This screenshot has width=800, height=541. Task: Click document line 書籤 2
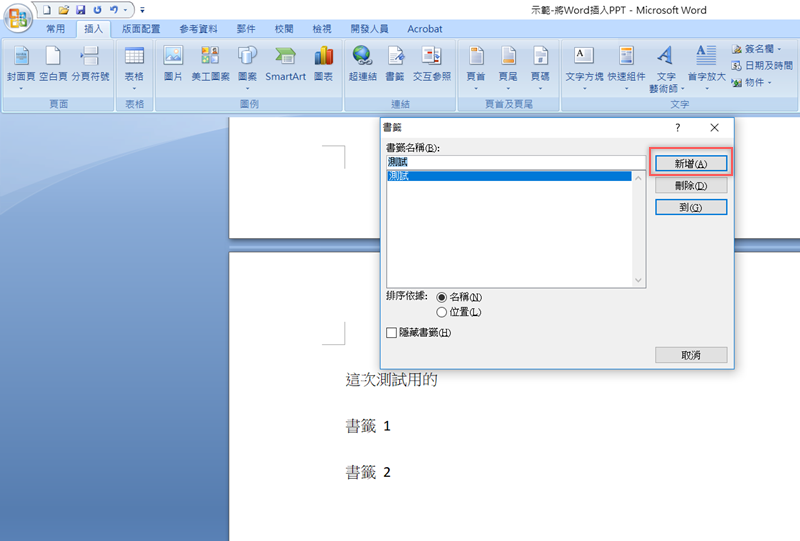[x=368, y=473]
